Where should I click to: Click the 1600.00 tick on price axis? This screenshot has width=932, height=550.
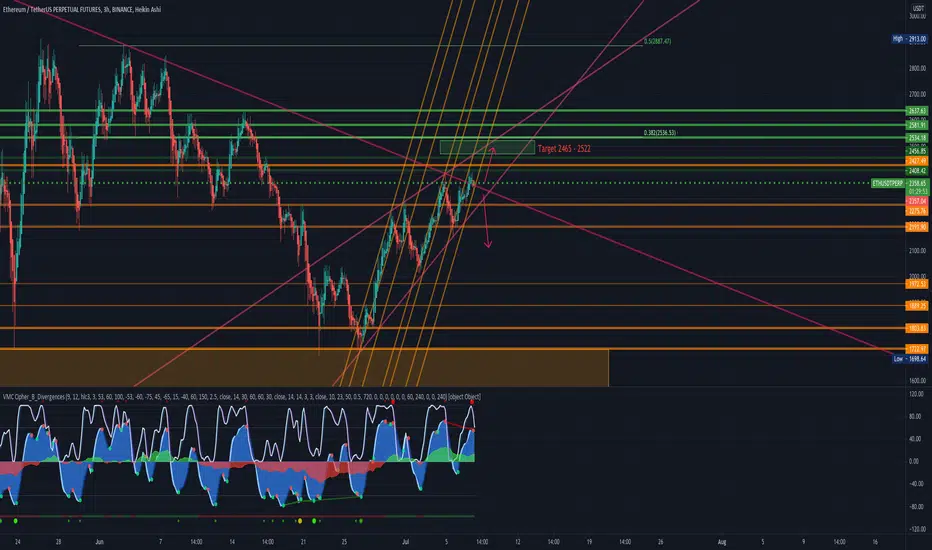click(x=917, y=381)
